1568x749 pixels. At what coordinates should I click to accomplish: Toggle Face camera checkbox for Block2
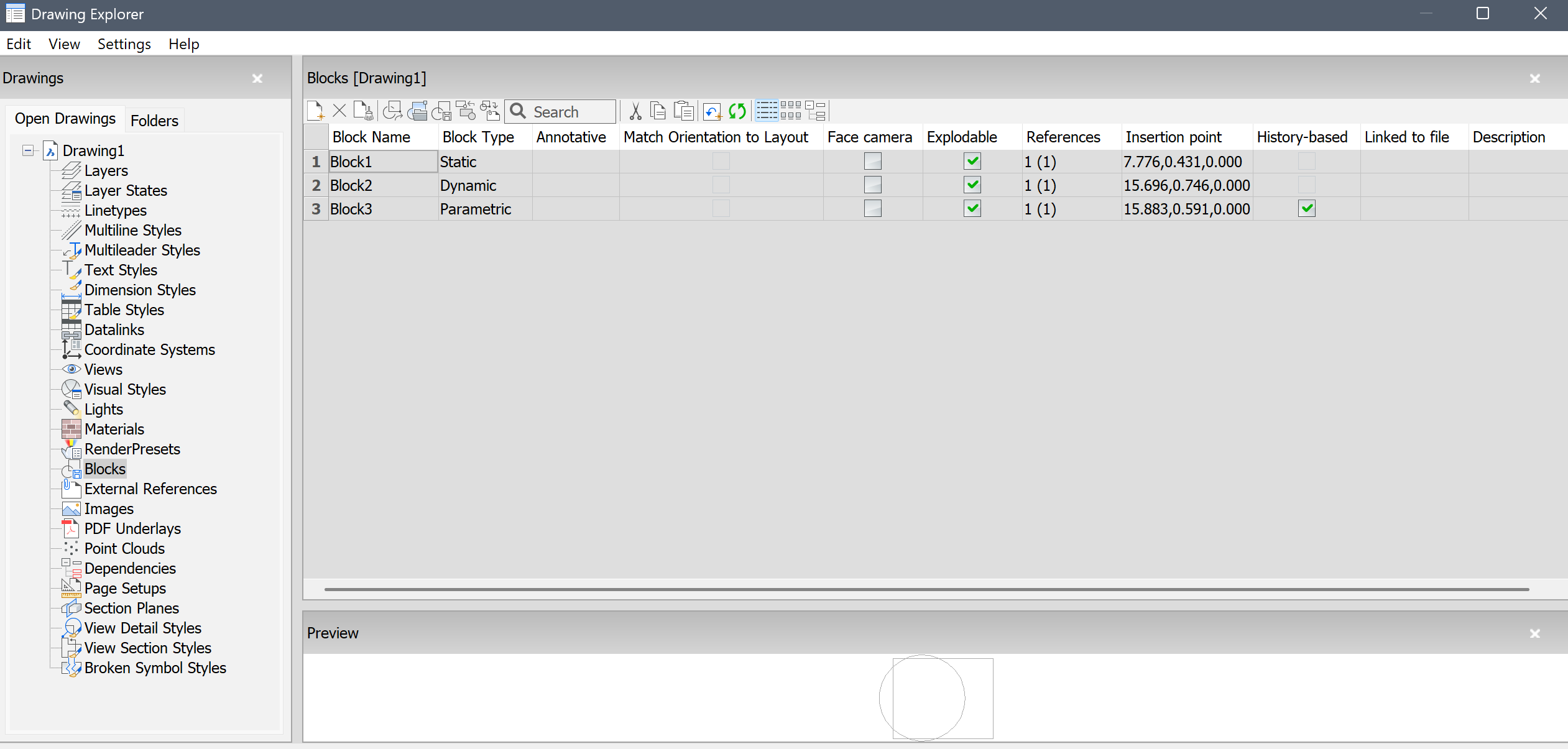(872, 185)
